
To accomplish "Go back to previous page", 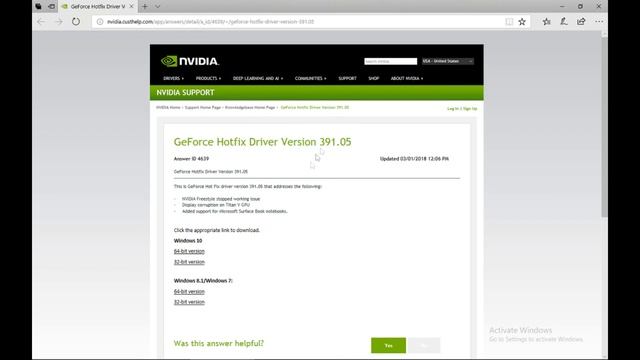I will 41,22.
